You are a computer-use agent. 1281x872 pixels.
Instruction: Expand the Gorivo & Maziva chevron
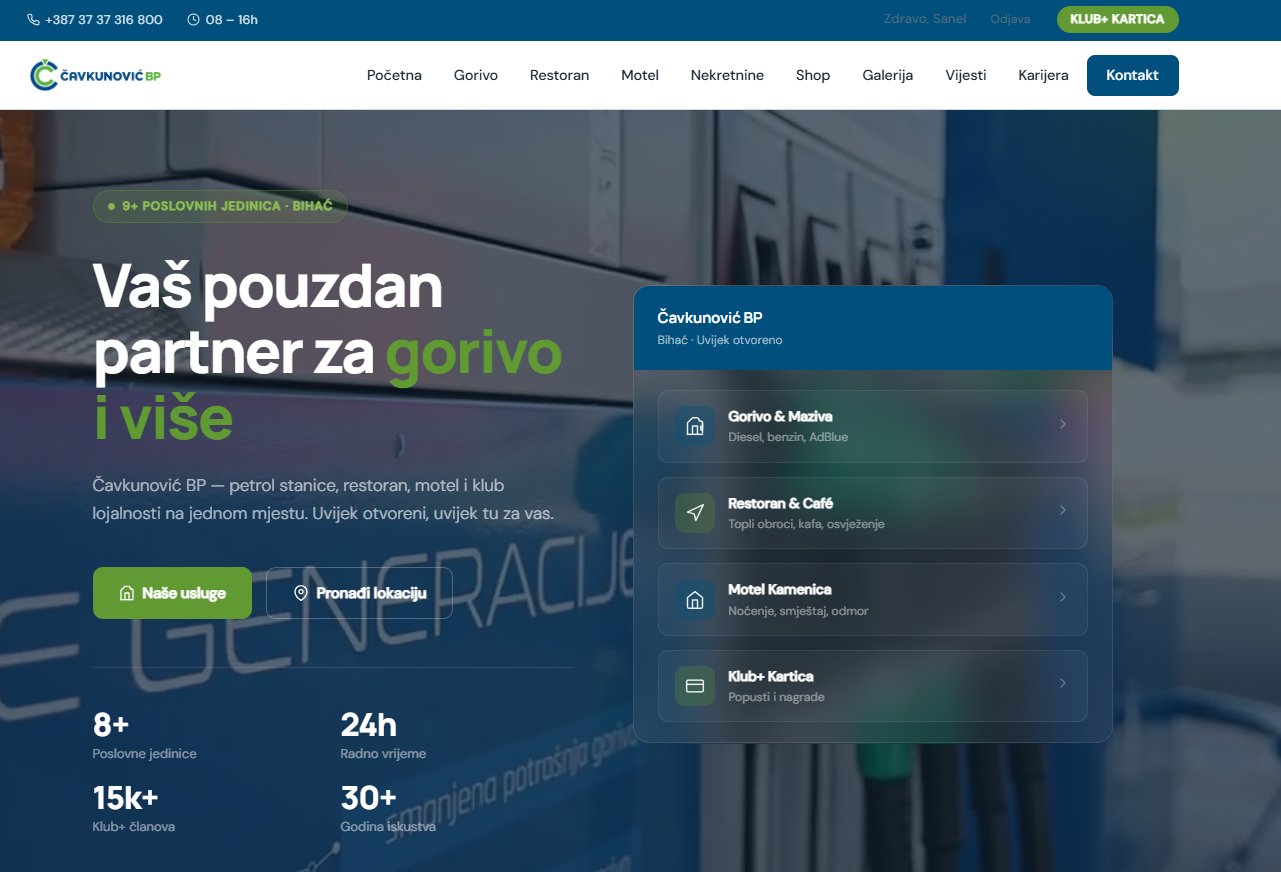(x=1062, y=424)
